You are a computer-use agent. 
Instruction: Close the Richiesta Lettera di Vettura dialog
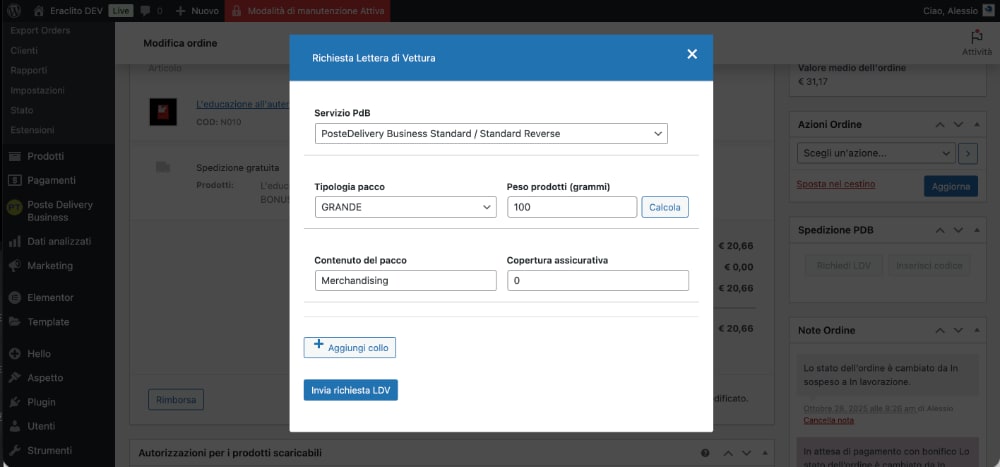[x=692, y=55]
